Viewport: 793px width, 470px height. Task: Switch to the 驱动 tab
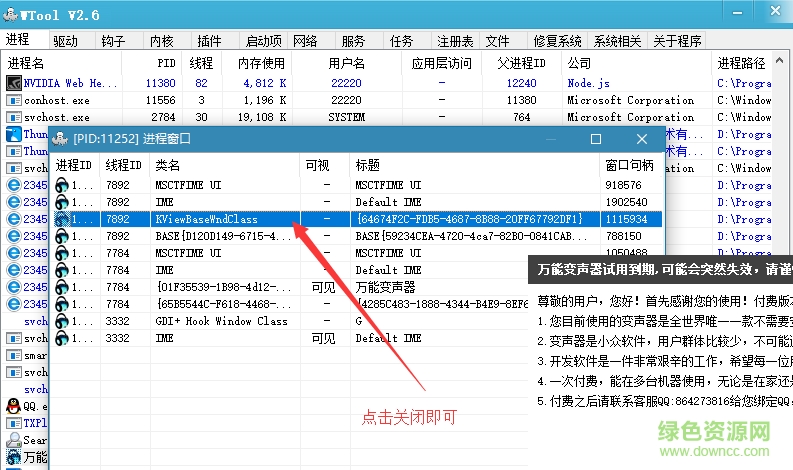tap(66, 41)
